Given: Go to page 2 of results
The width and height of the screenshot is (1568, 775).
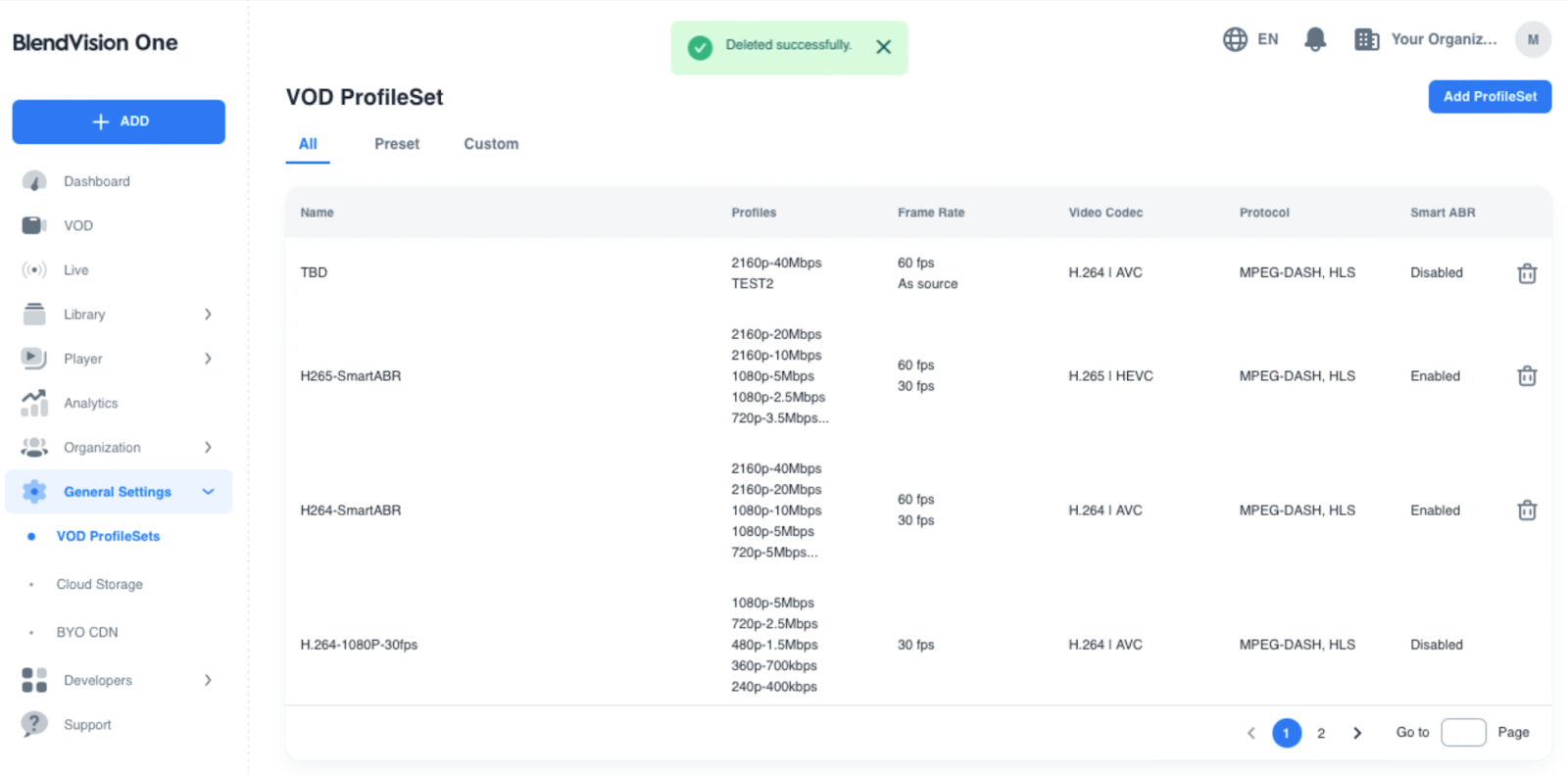Looking at the screenshot, I should click(1320, 733).
